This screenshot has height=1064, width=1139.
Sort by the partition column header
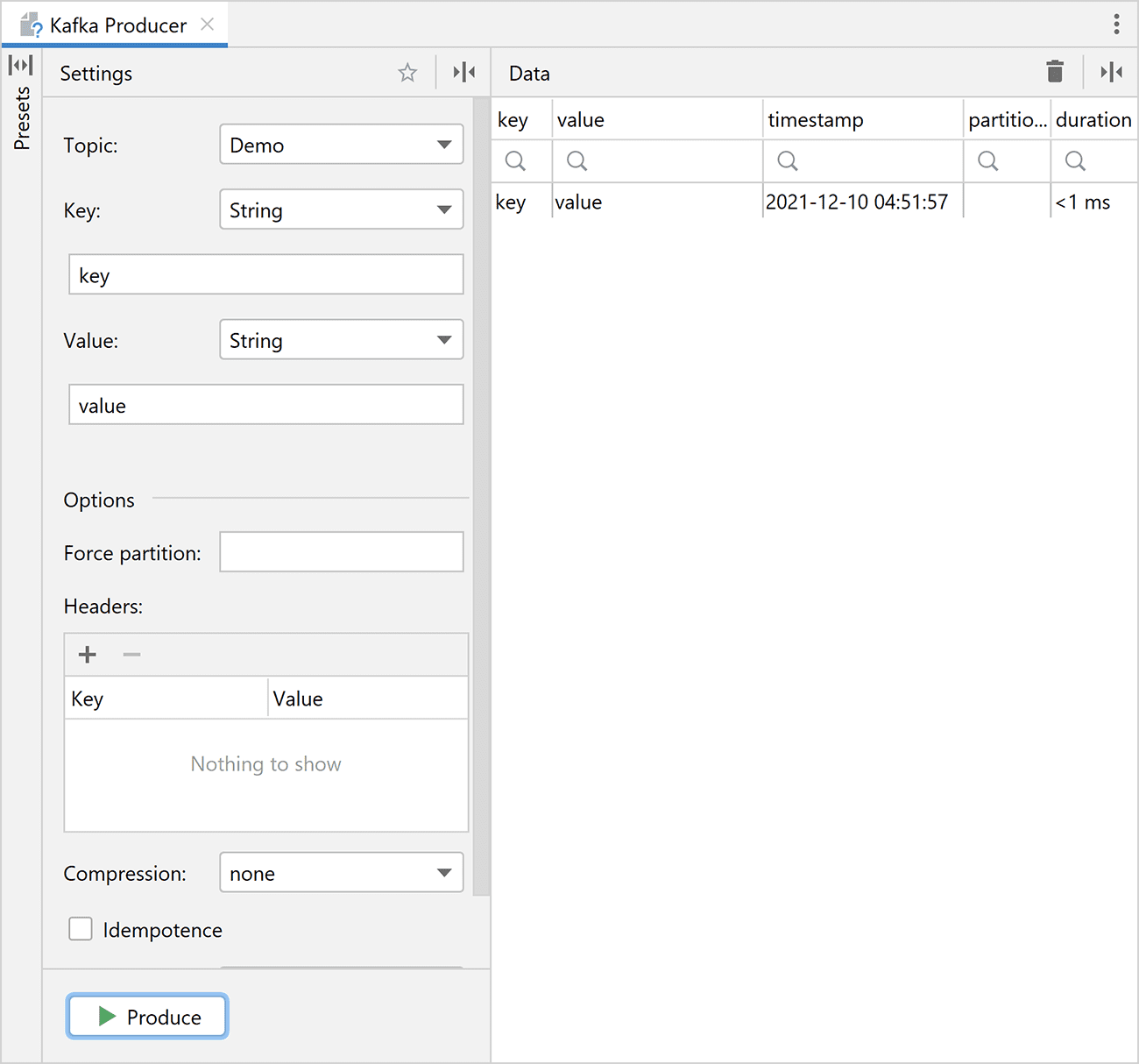point(1007,119)
